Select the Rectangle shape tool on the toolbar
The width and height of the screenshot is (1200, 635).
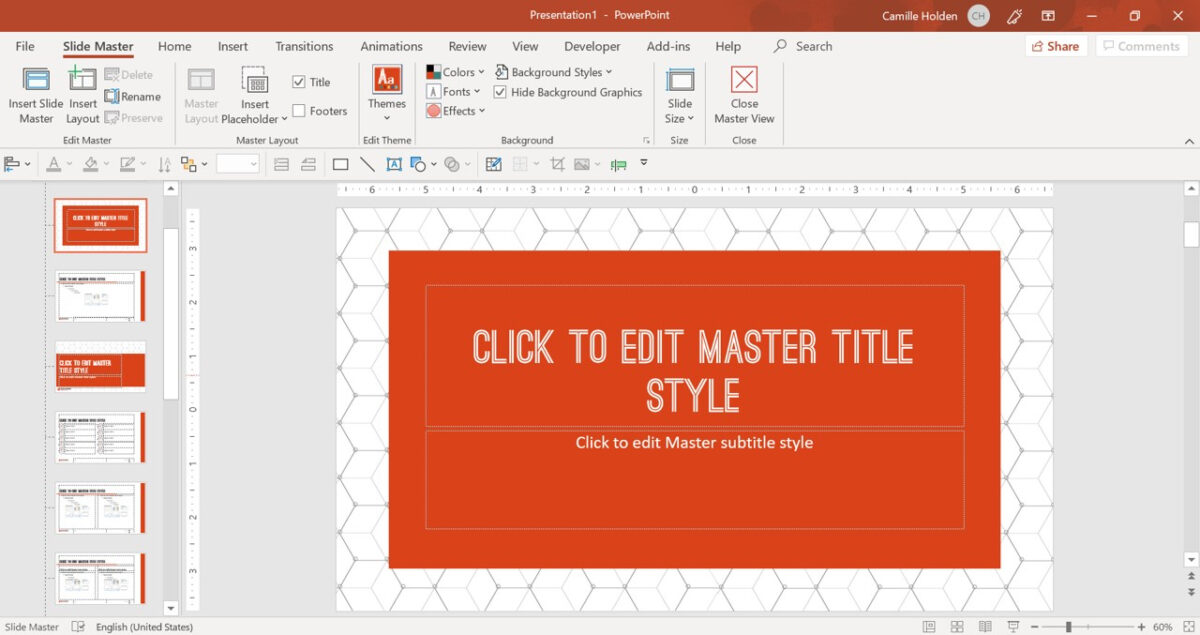pyautogui.click(x=340, y=163)
